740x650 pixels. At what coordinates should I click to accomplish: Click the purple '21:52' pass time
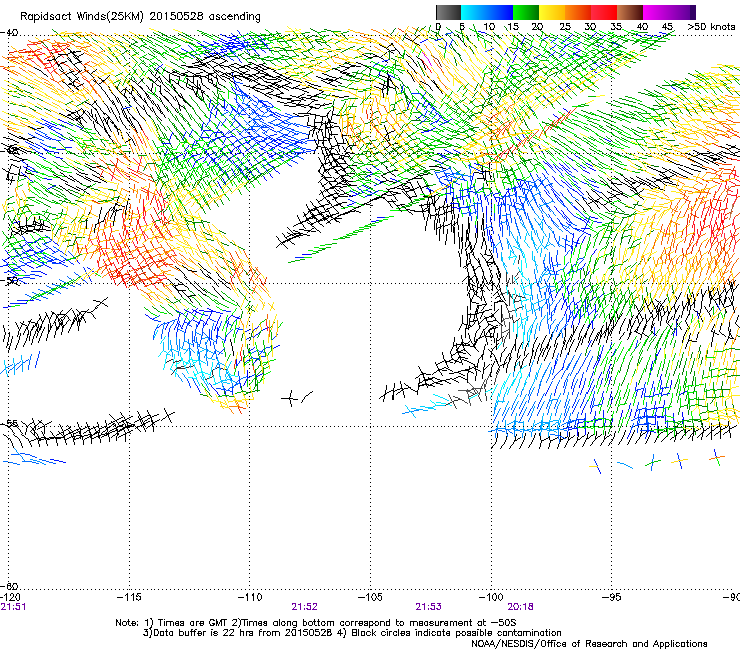pyautogui.click(x=304, y=607)
